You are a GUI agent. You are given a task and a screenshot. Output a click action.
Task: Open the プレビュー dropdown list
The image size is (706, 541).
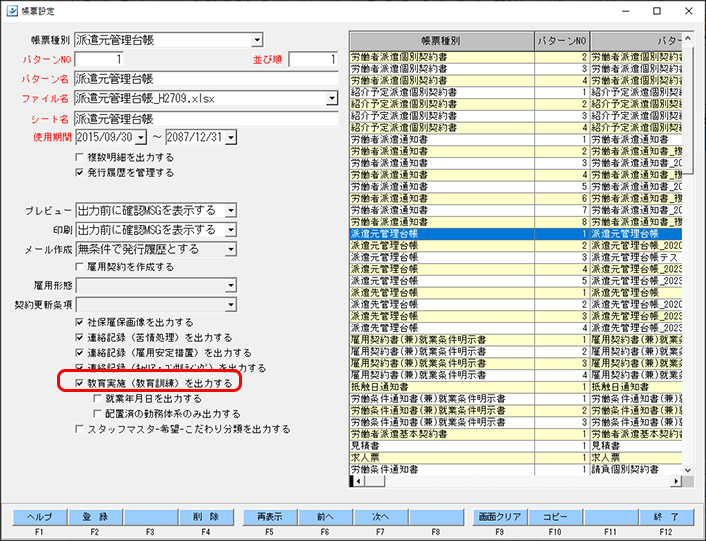(231, 210)
